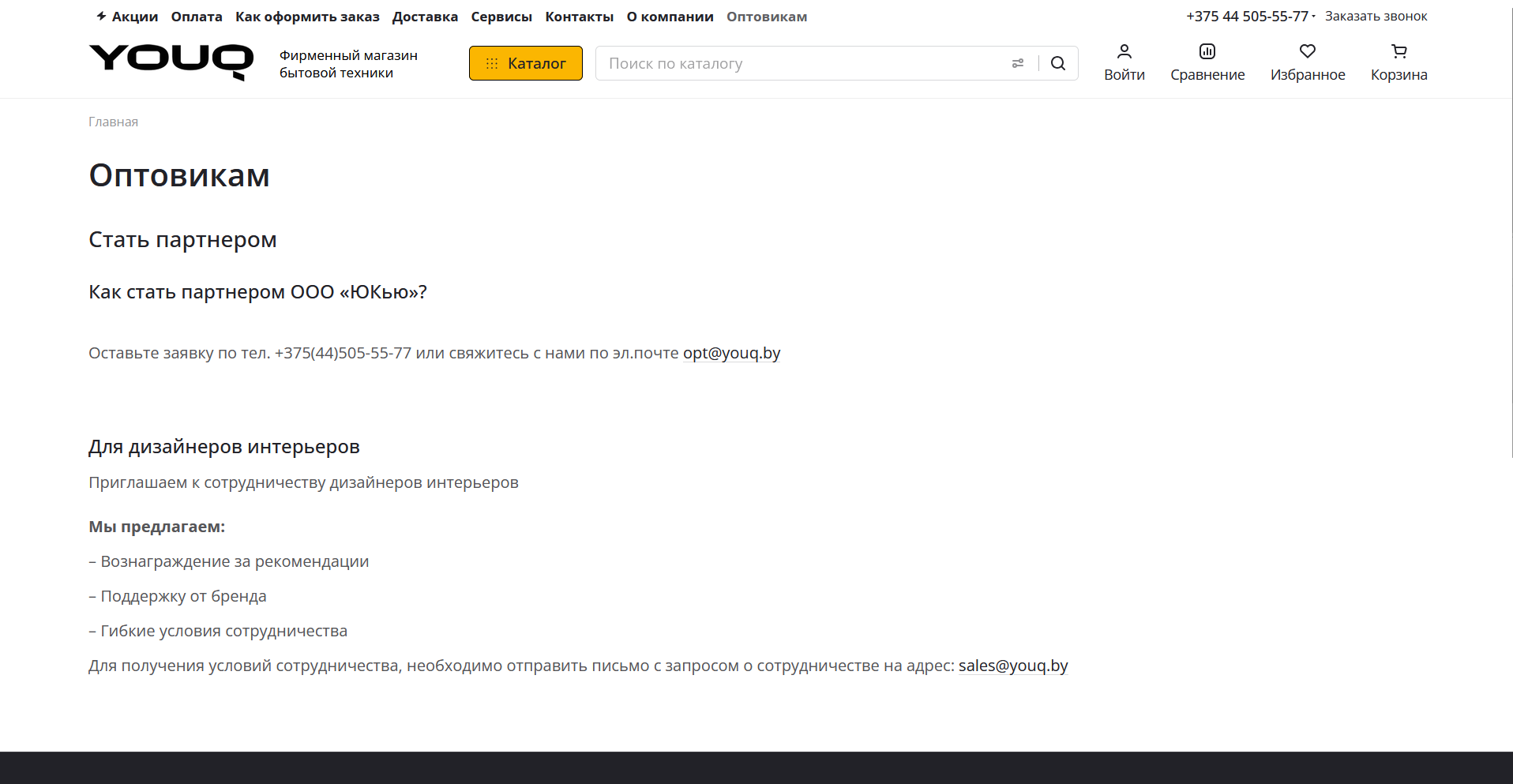Click the YOUQ logo
The height and width of the screenshot is (784, 1513).
pos(171,62)
